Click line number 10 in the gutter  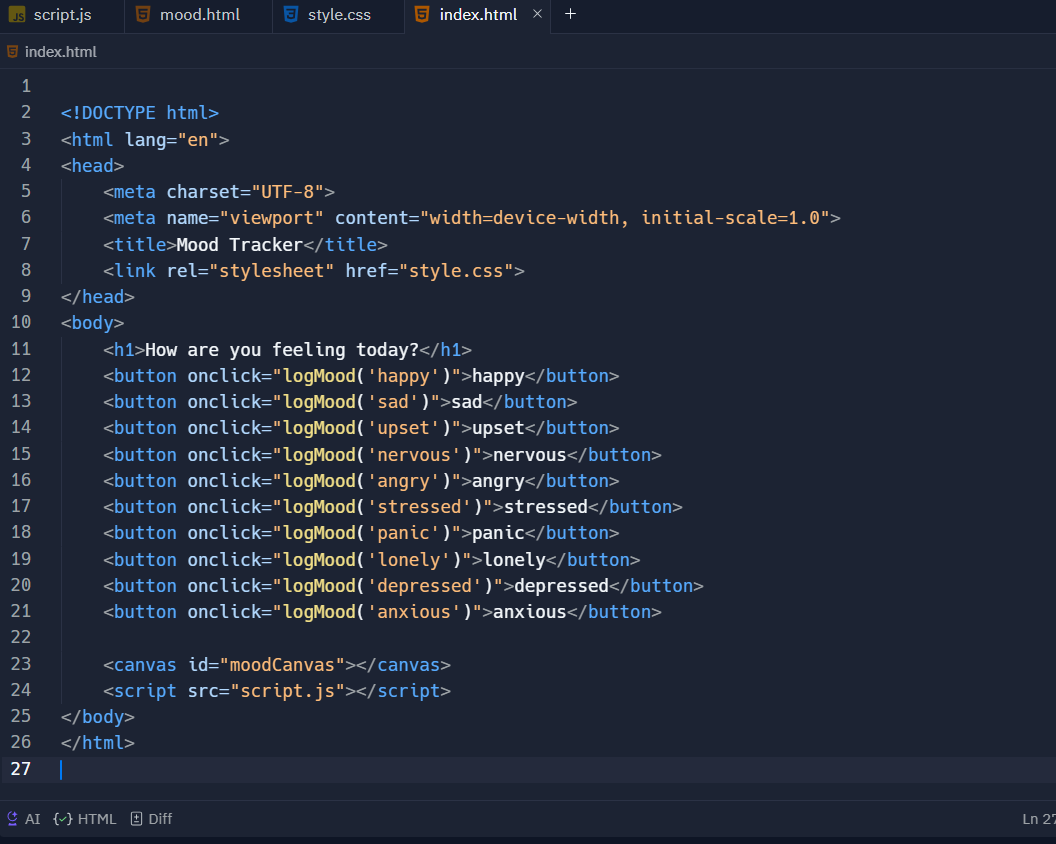pyautogui.click(x=21, y=322)
